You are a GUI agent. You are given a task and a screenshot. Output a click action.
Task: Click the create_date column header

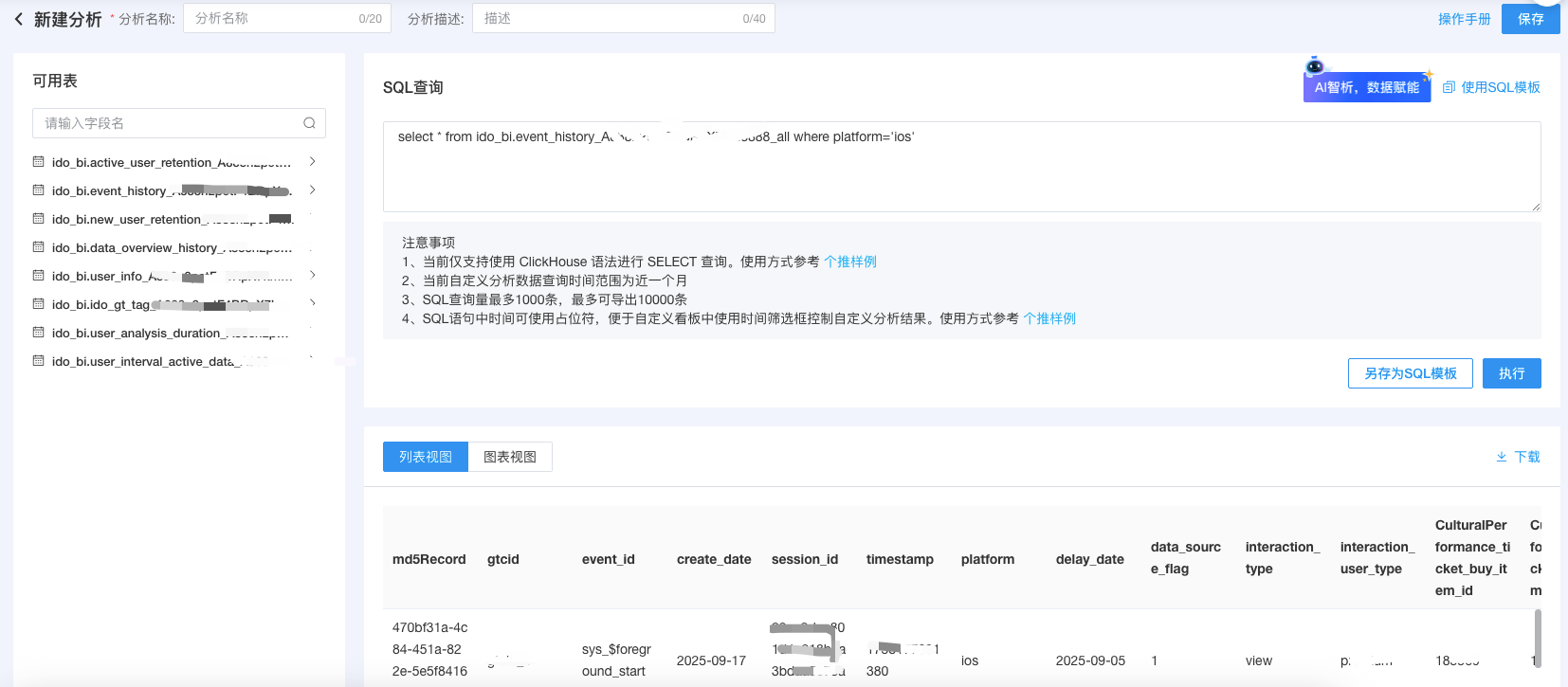714,559
